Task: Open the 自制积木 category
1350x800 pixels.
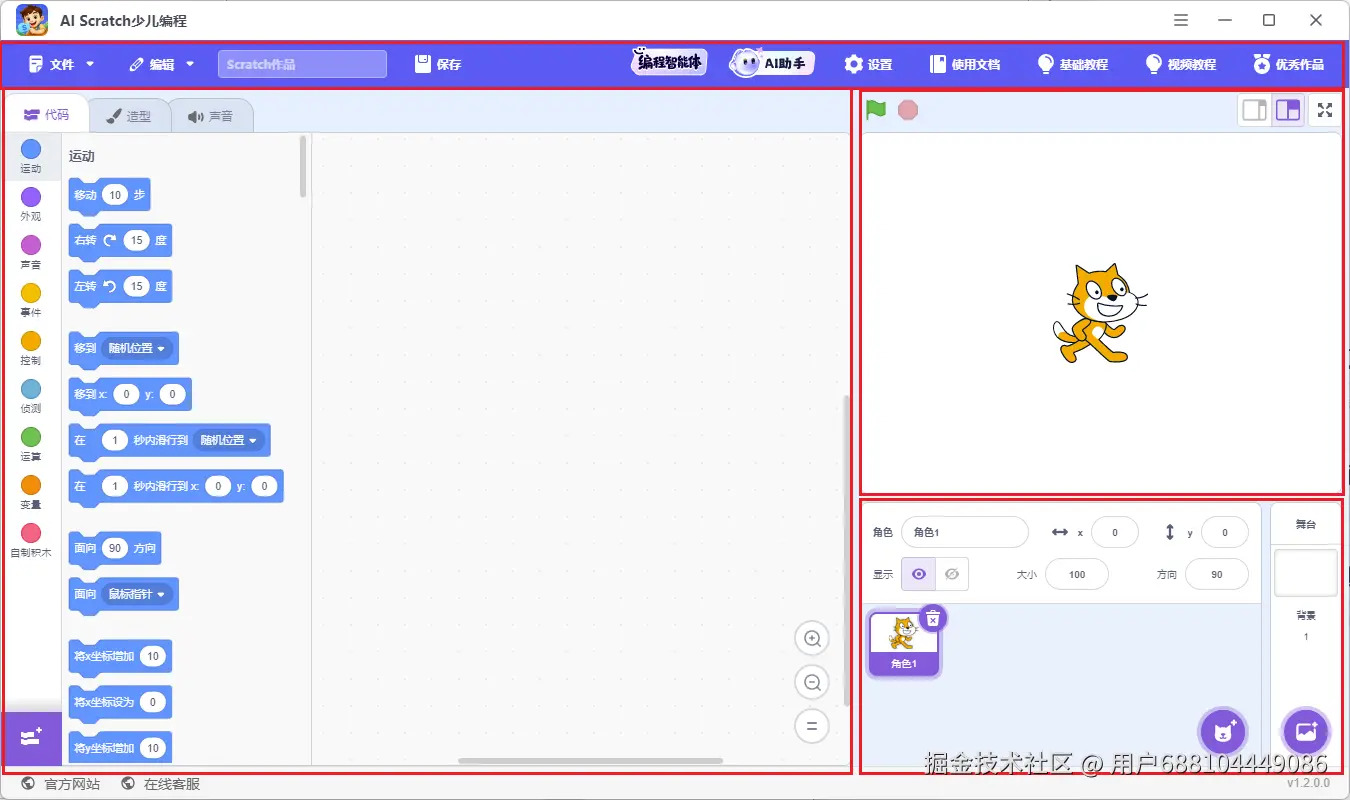Action: click(31, 538)
